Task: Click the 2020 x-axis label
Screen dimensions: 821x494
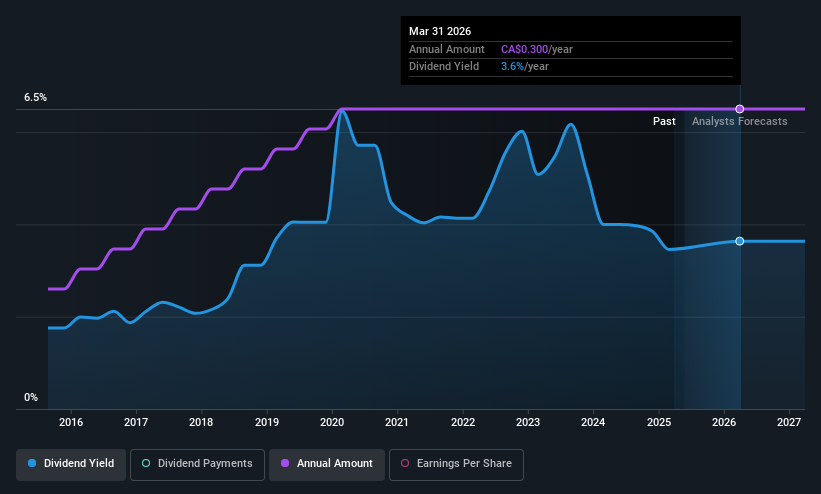Action: coord(332,422)
